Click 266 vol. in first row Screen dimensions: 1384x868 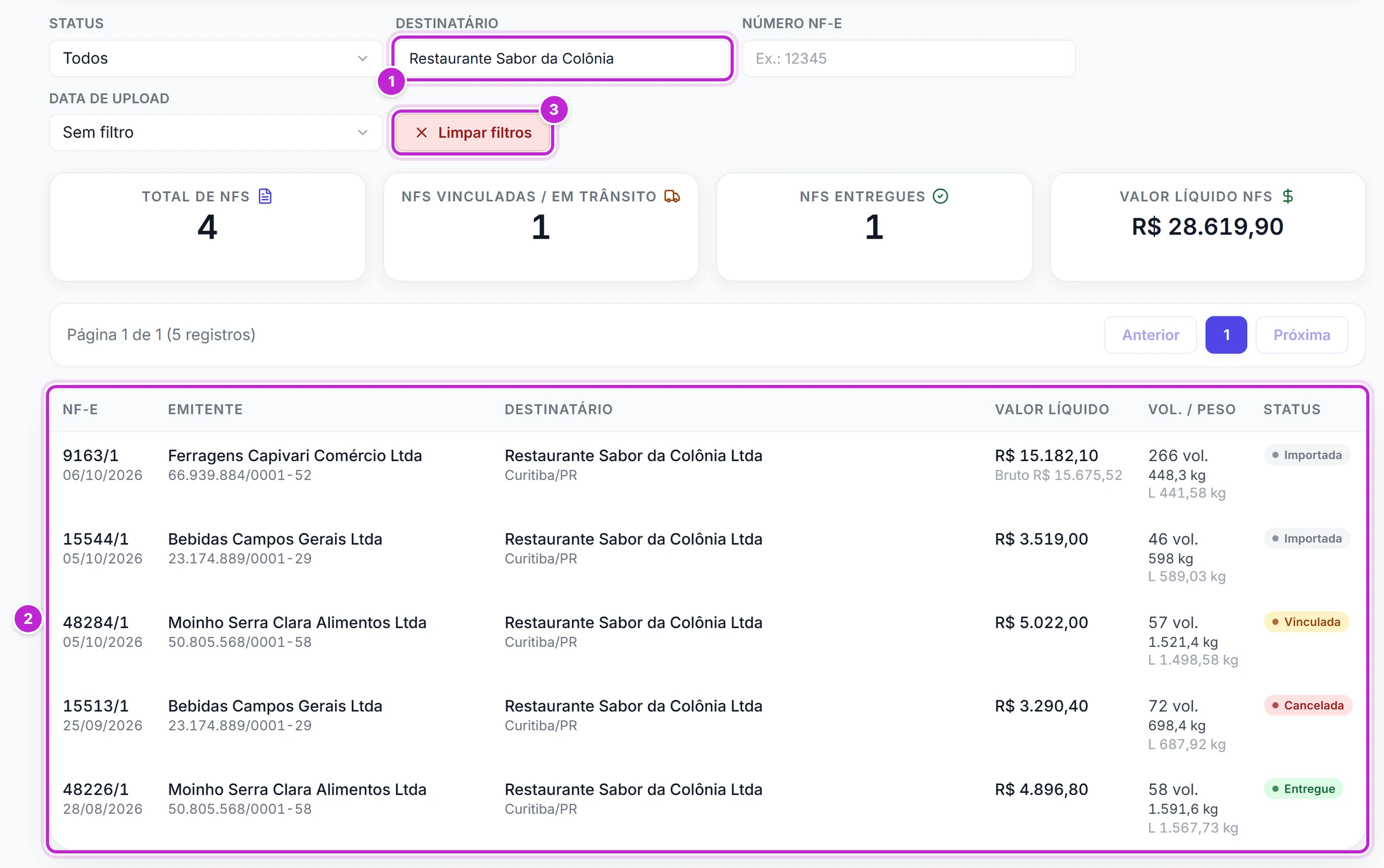point(1178,455)
